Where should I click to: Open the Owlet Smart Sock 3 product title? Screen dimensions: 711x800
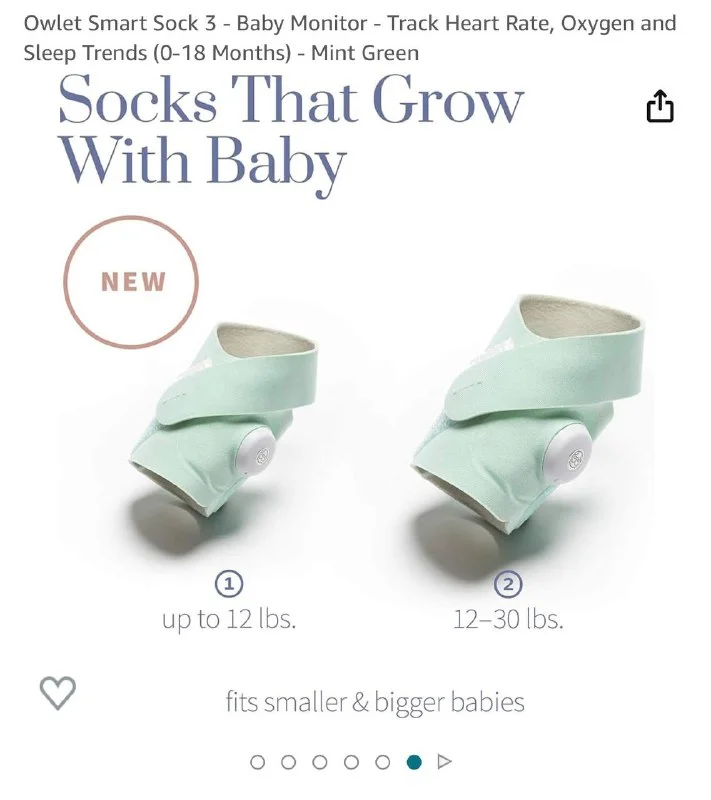350,38
